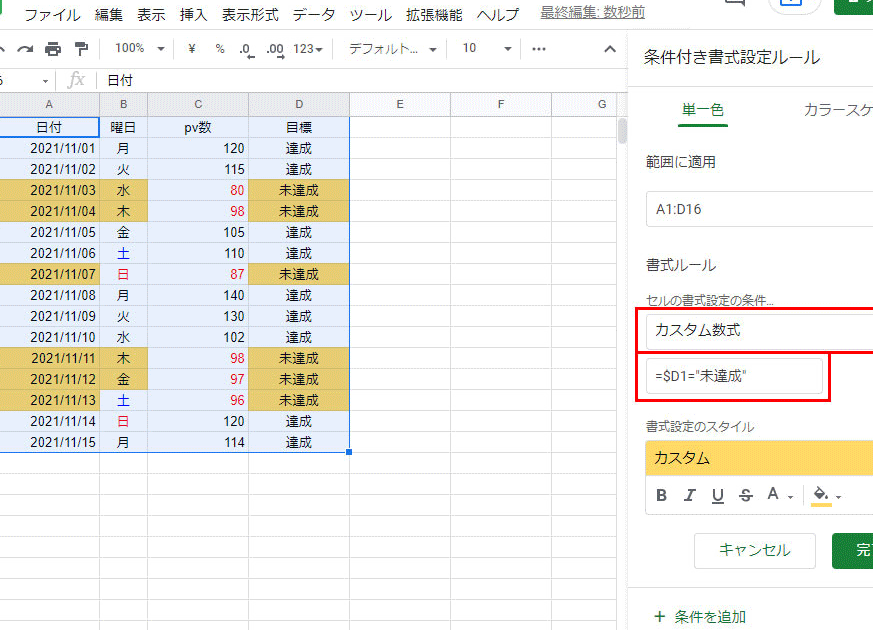
Task: Click 達成 cell in 2021/11/14 row
Action: pyautogui.click(x=299, y=421)
